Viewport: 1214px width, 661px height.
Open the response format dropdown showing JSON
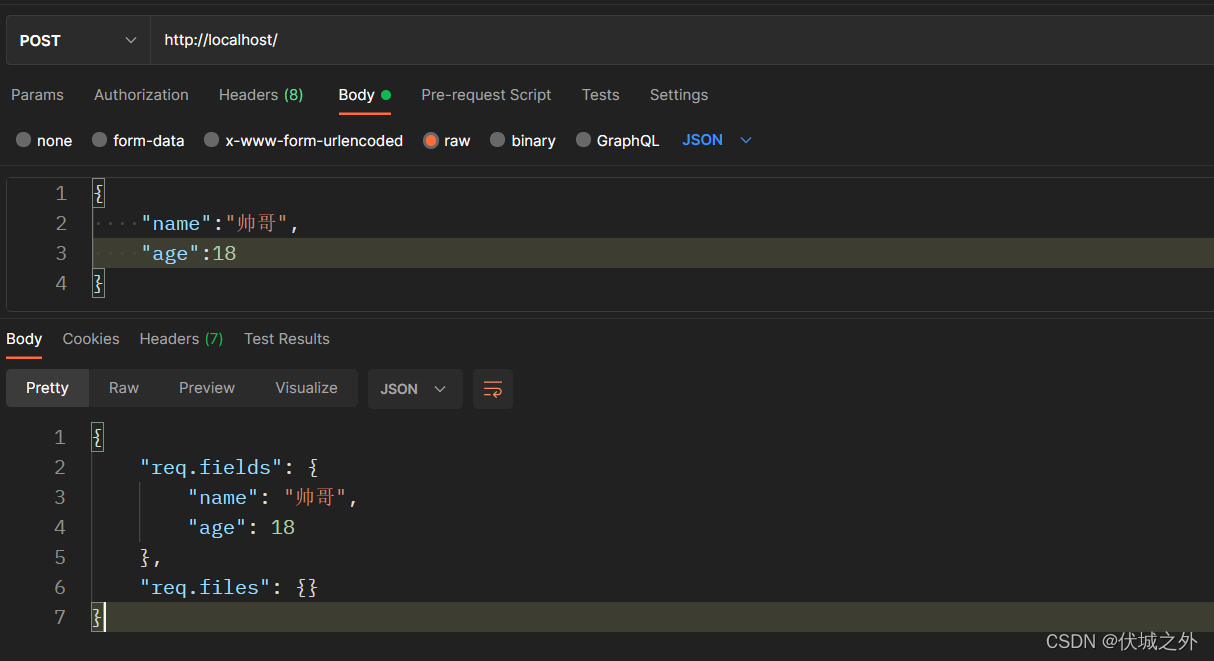point(414,389)
